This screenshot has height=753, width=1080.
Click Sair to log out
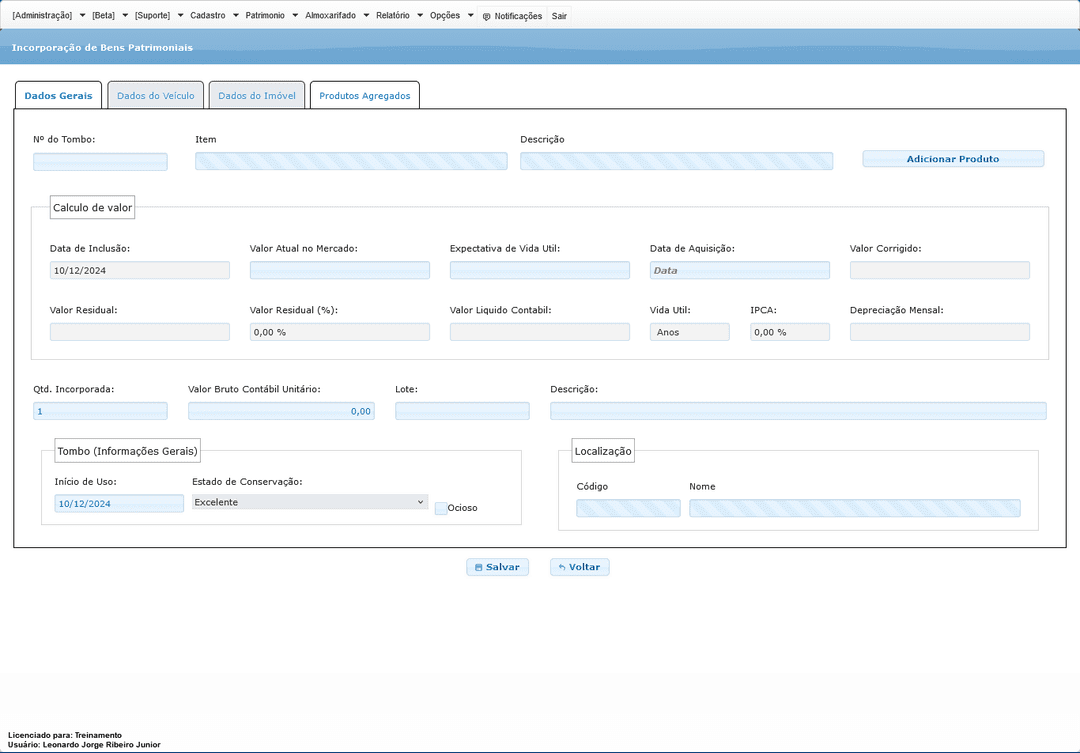[x=559, y=16]
